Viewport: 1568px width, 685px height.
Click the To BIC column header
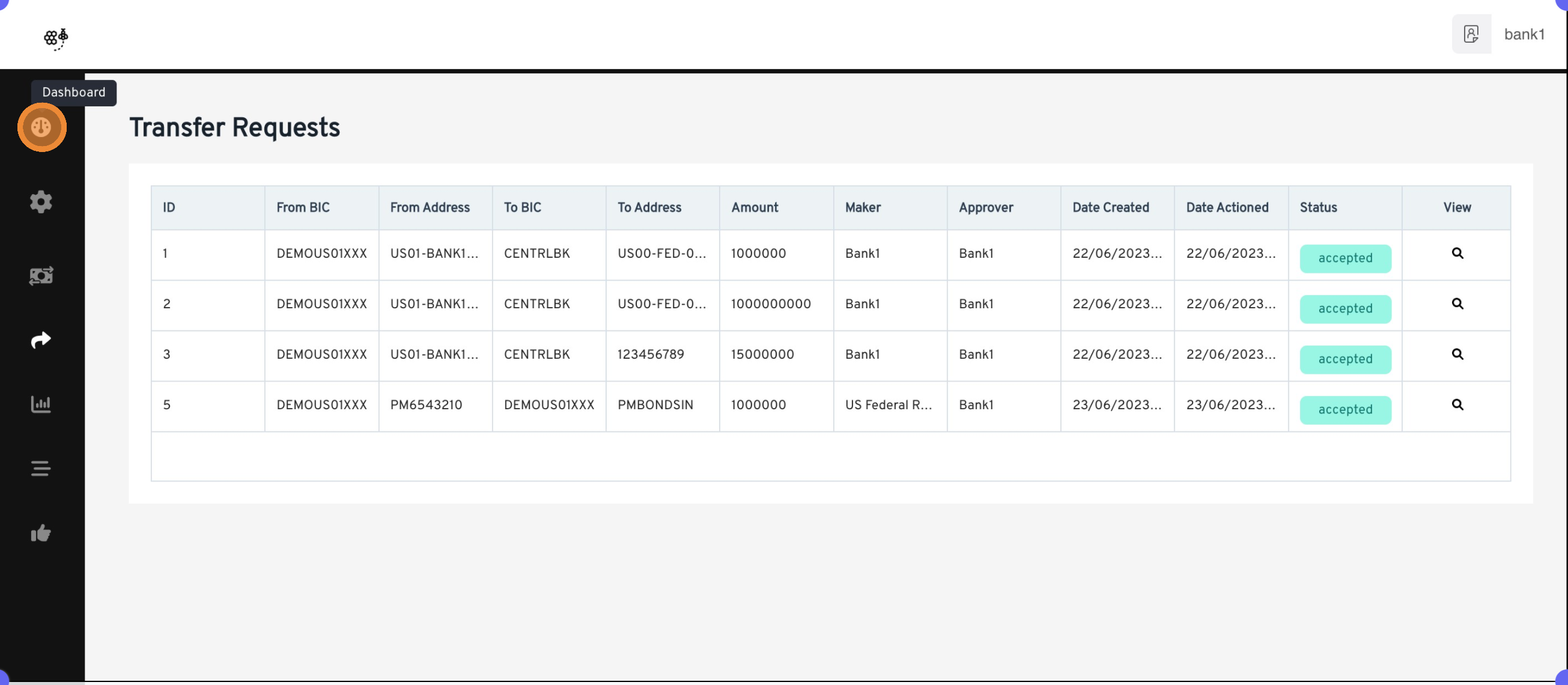(x=549, y=208)
